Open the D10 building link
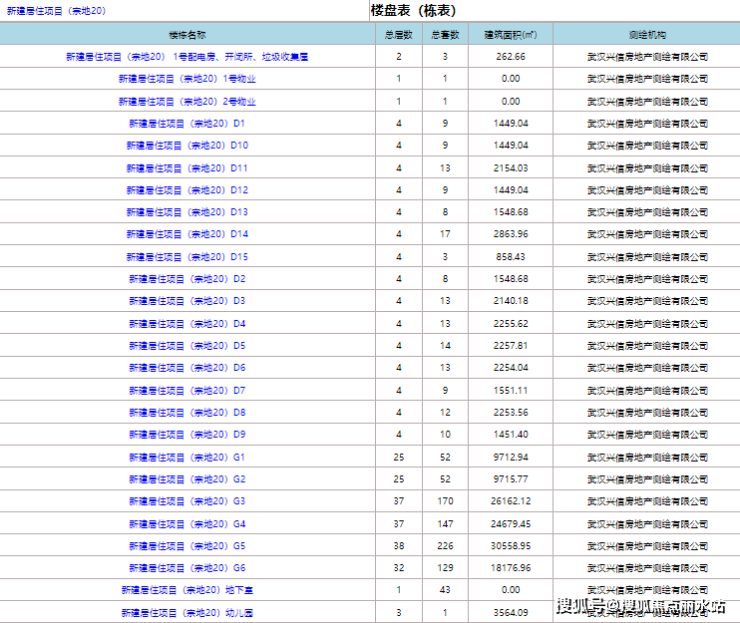 tap(187, 146)
